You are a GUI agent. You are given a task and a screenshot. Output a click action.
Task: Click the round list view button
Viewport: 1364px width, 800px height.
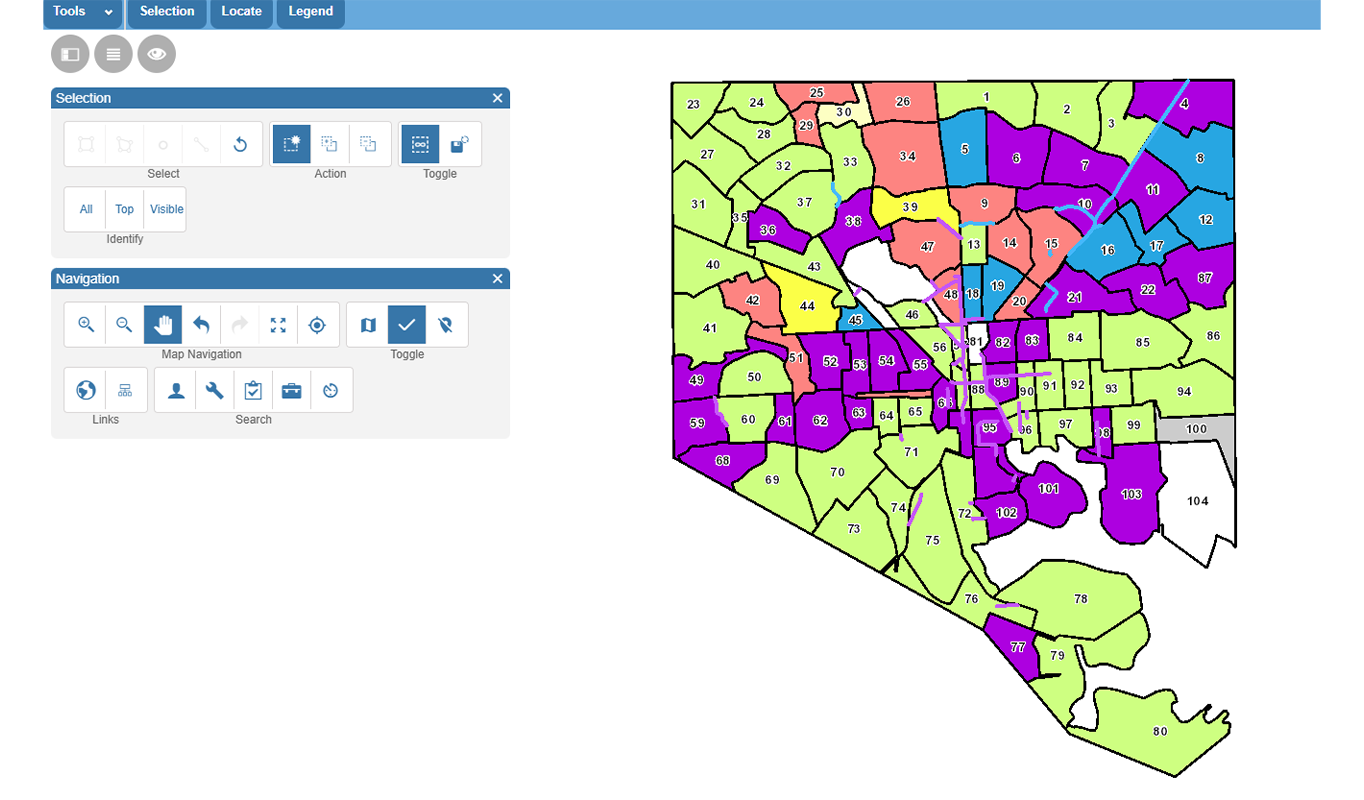tap(113, 54)
